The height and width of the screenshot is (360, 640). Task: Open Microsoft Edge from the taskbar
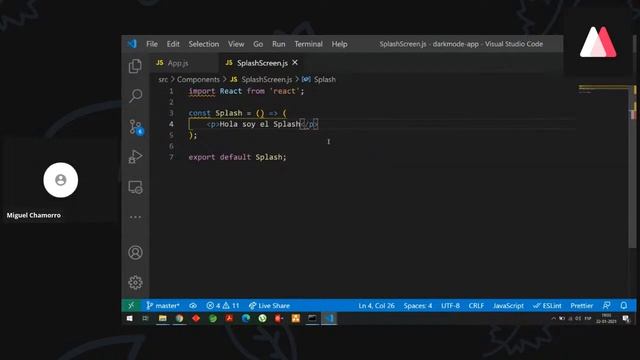(246, 318)
